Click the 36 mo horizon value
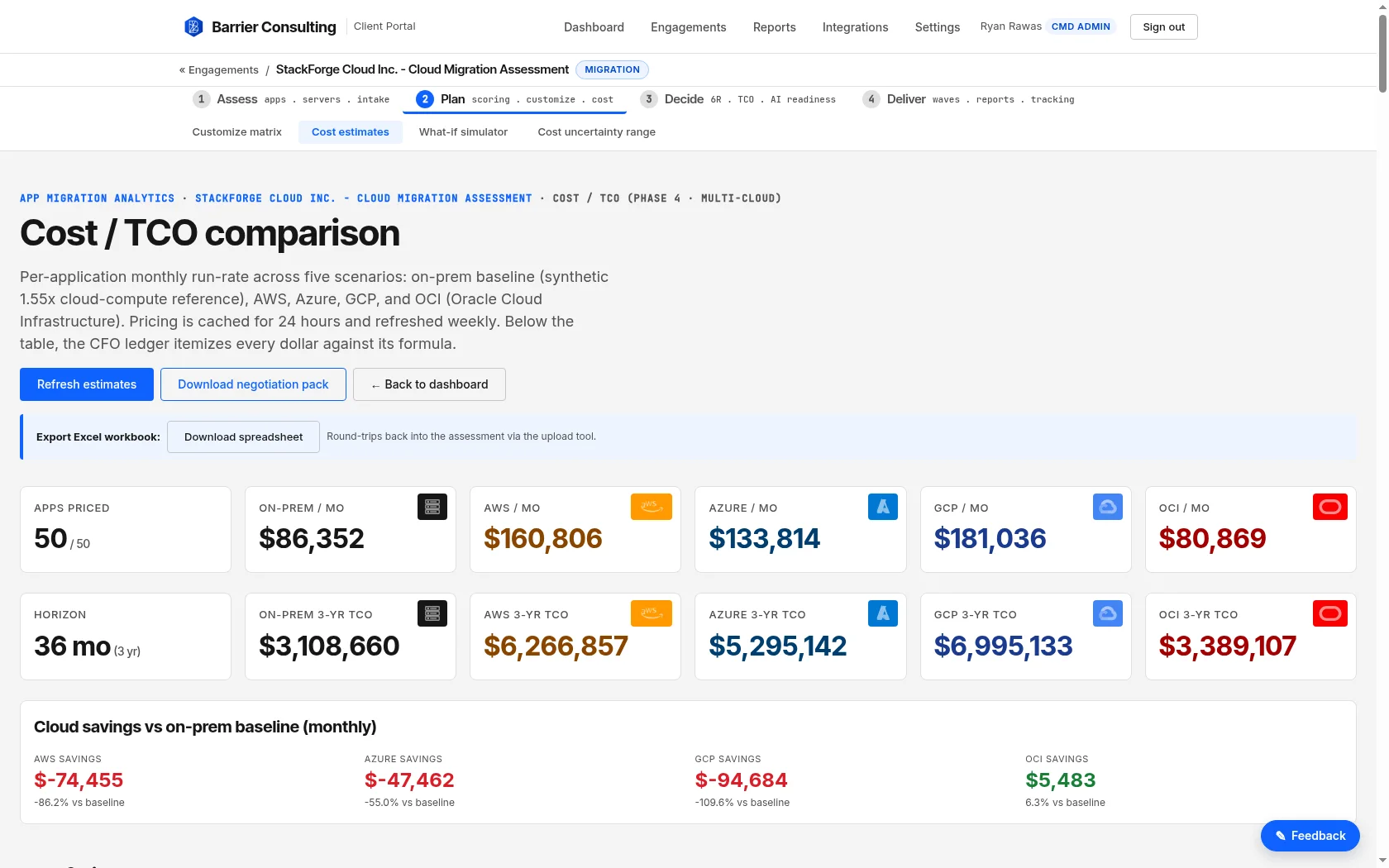The height and width of the screenshot is (868, 1389). tap(73, 646)
